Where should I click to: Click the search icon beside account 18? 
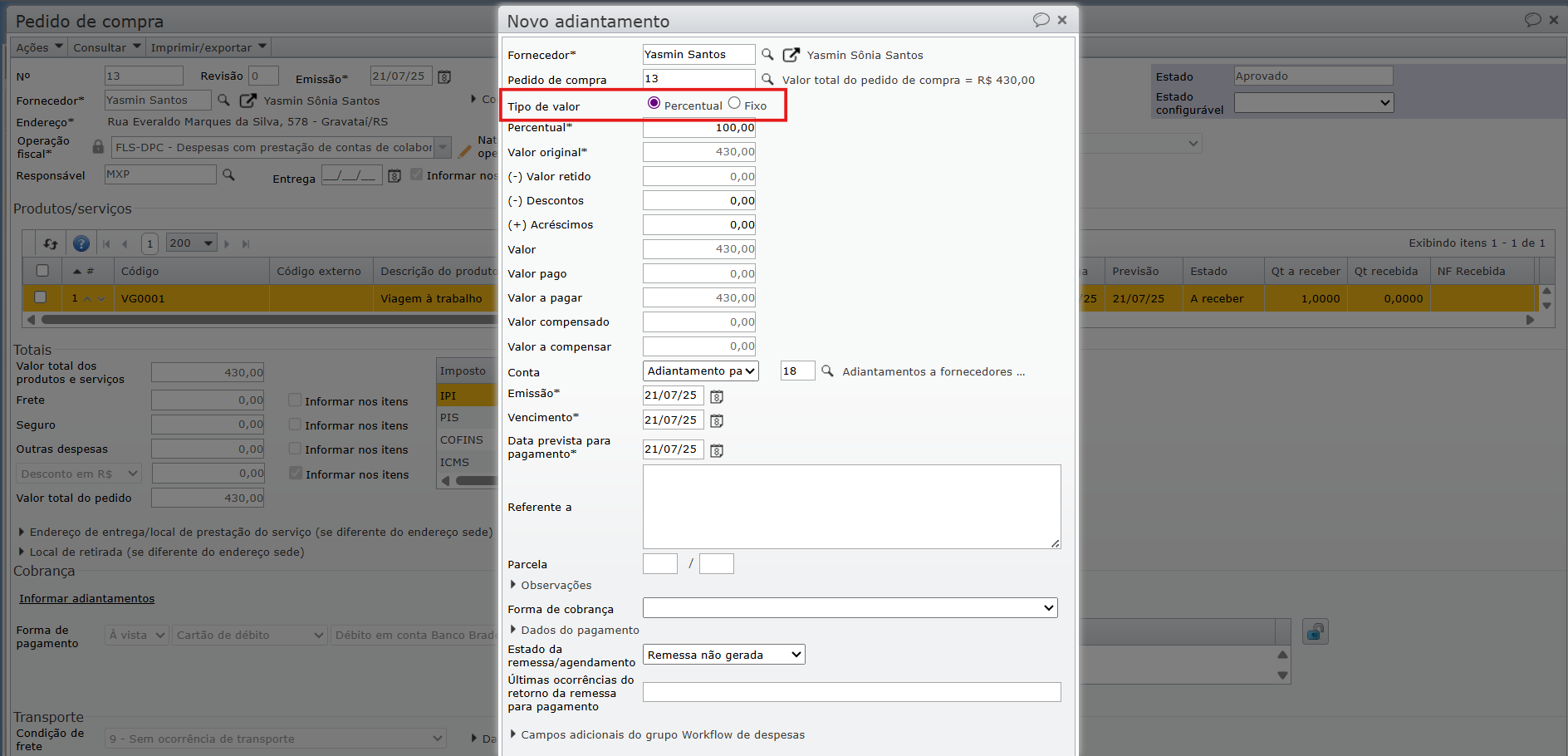click(827, 371)
